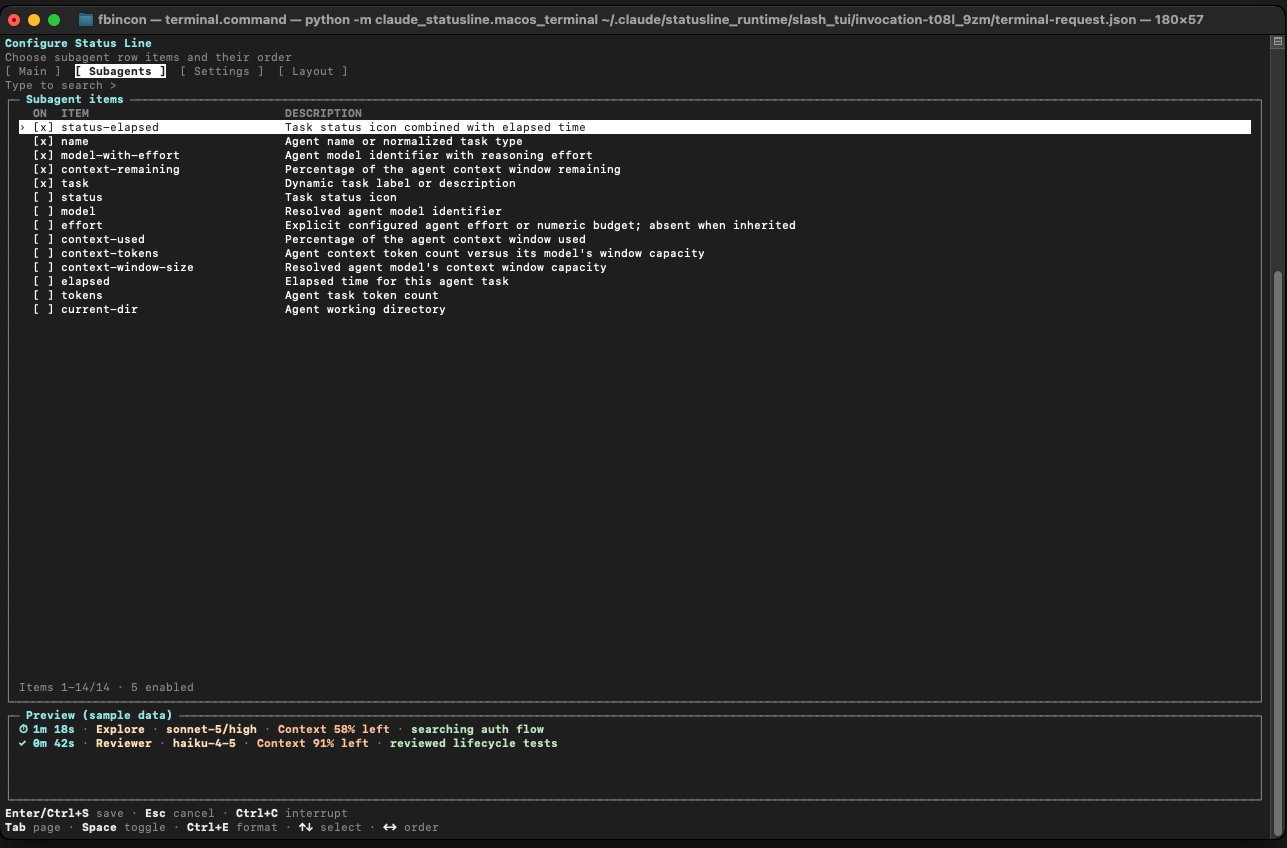This screenshot has height=848, width=1287.
Task: Enable the context-window-size checkbox
Action: coord(44,268)
